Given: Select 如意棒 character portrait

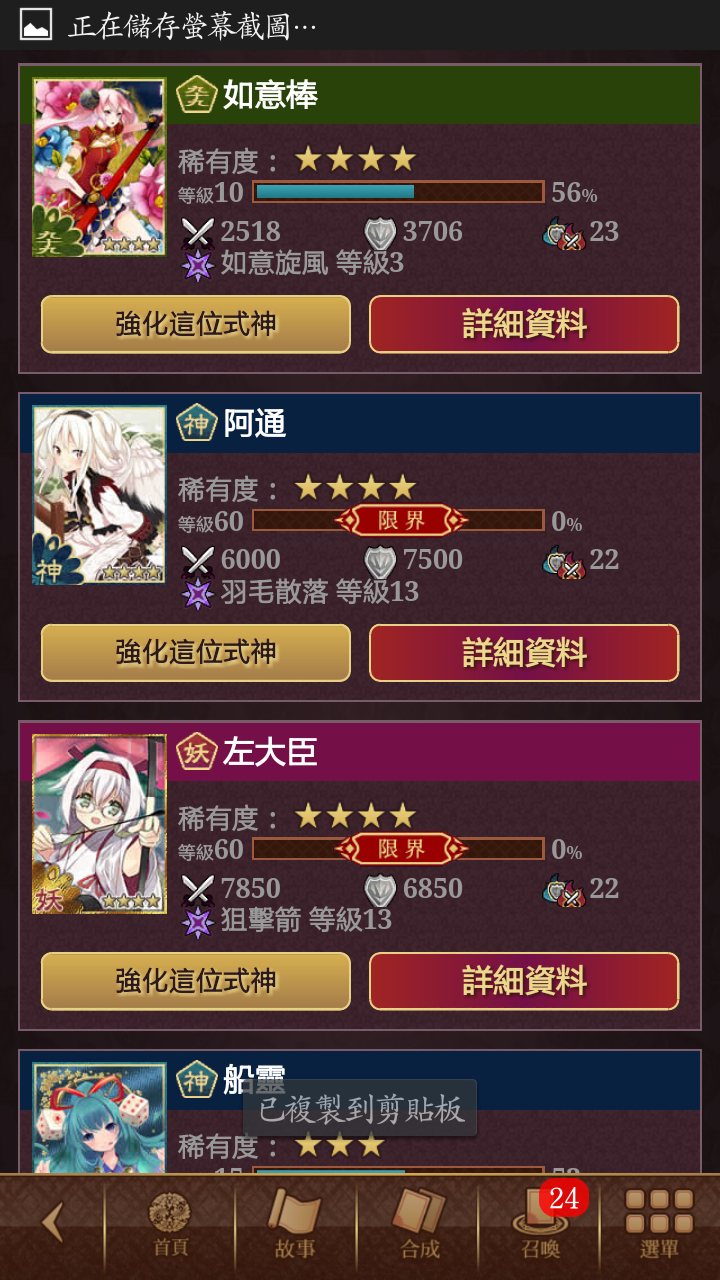Looking at the screenshot, I should click(x=99, y=167).
